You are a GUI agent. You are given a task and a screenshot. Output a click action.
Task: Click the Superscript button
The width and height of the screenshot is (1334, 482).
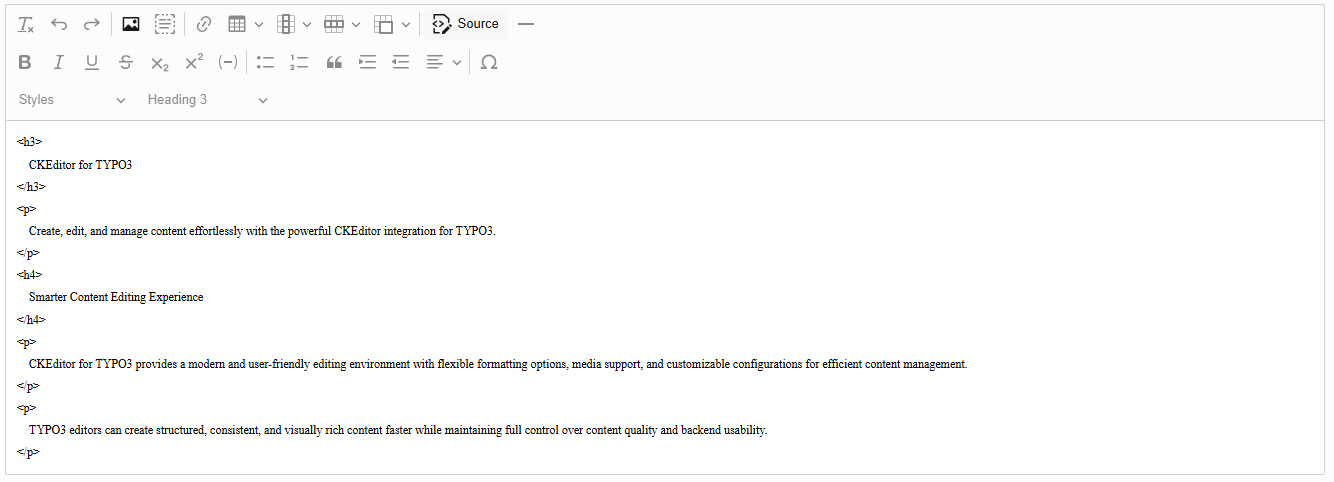[194, 62]
